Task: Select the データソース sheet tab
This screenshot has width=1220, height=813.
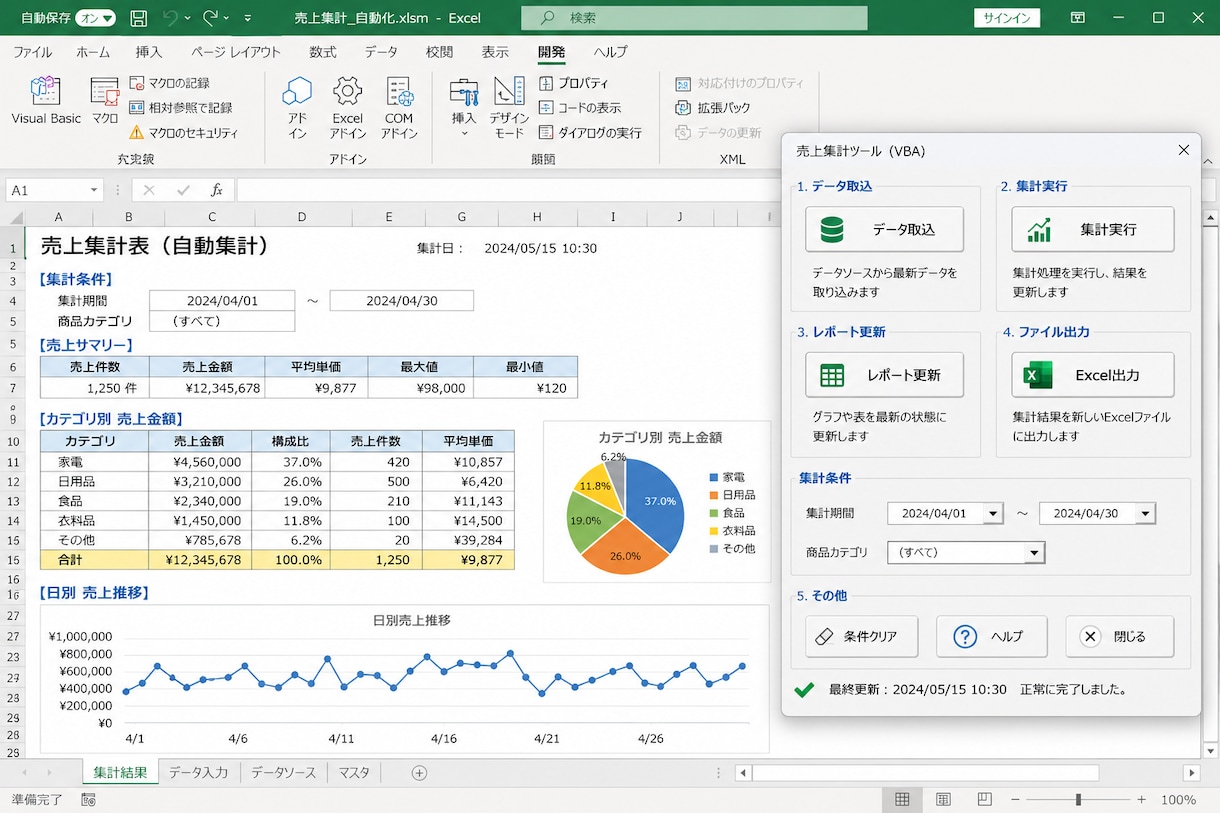Action: click(x=283, y=773)
